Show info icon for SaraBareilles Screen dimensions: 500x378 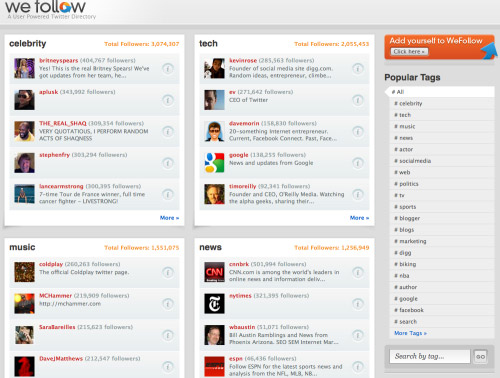click(168, 335)
